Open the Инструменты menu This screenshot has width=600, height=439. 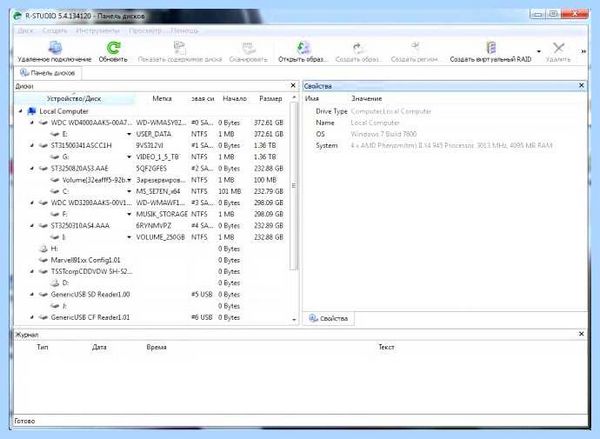[x=98, y=31]
